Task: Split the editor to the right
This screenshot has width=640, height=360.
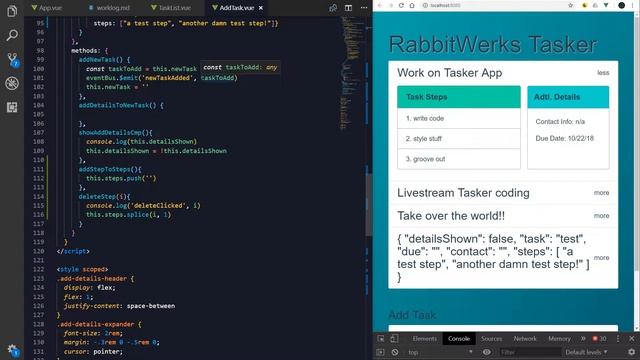Action: [348, 8]
